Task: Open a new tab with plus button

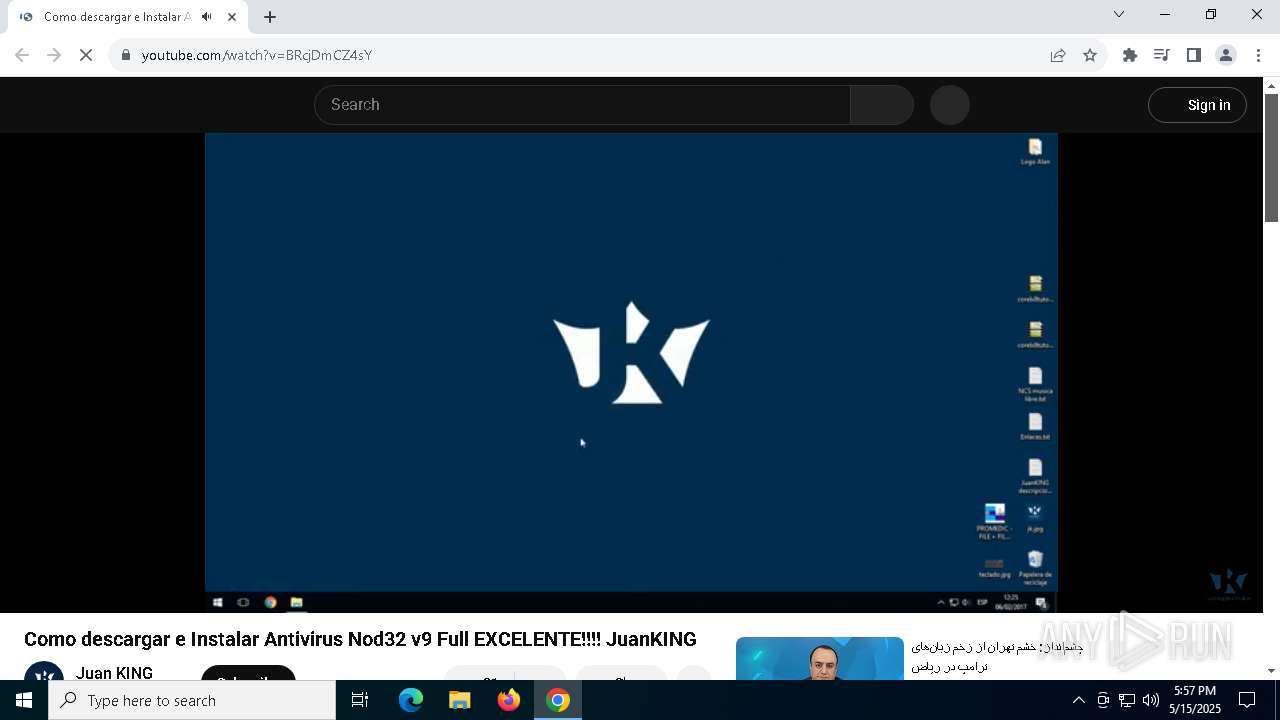Action: [270, 17]
